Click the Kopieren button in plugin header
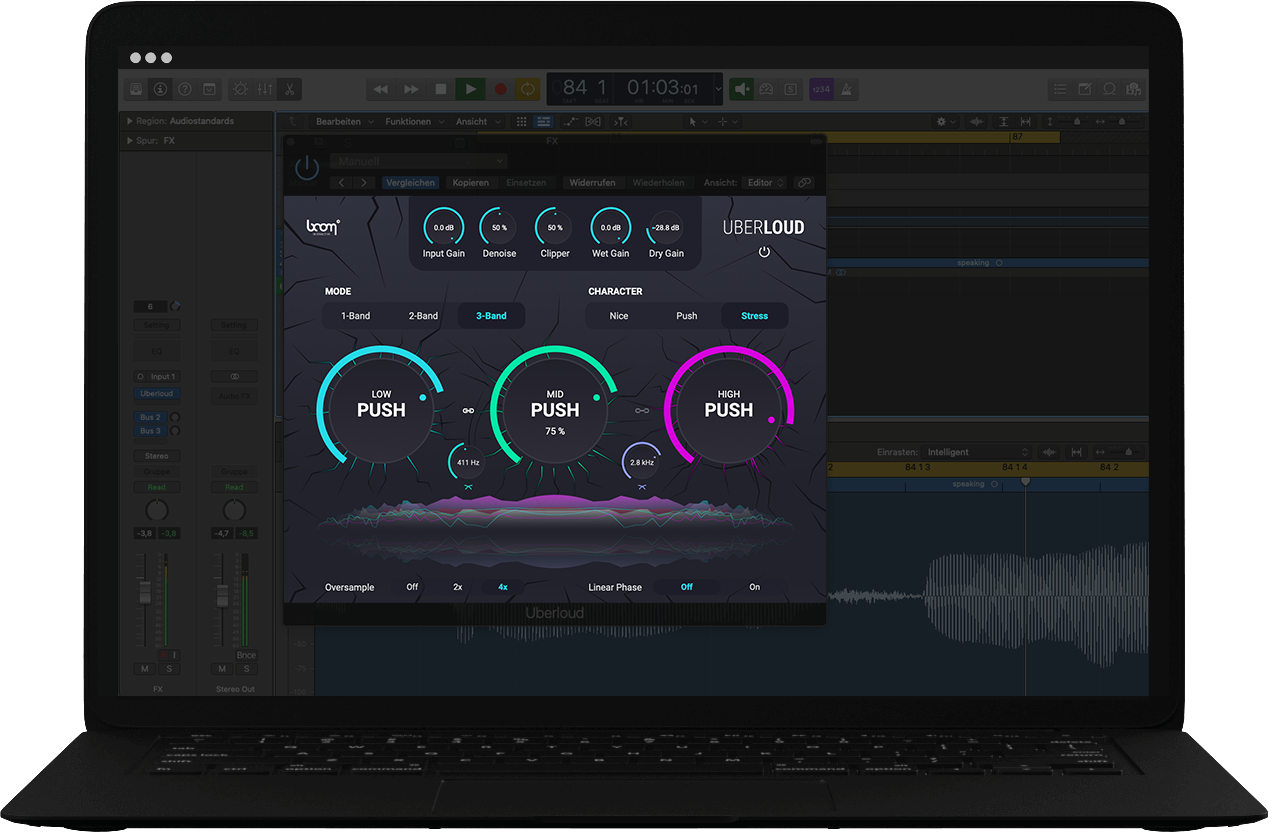 point(470,183)
